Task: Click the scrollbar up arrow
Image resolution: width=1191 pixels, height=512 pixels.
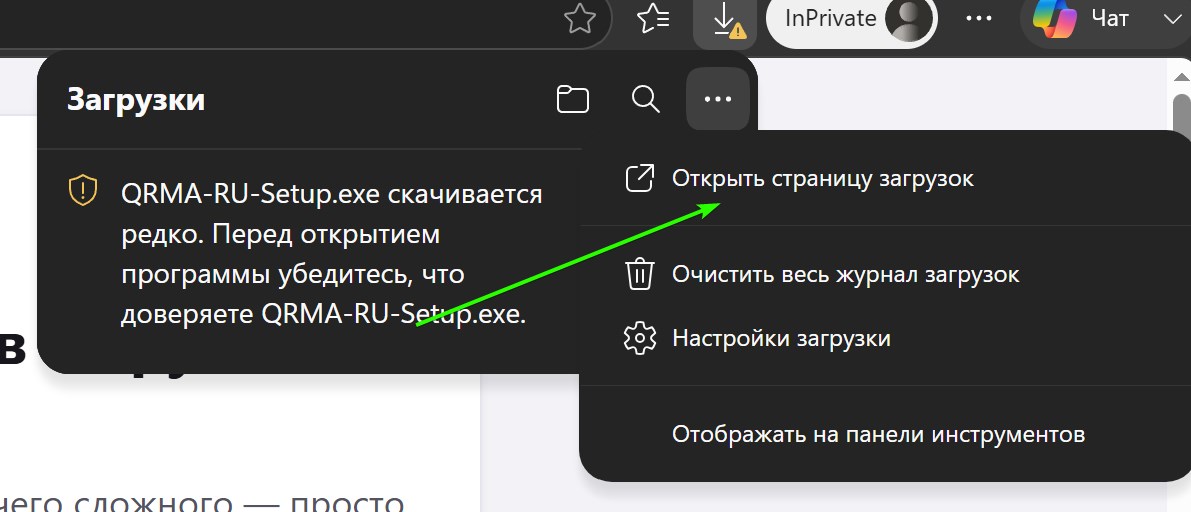Action: click(x=1181, y=76)
